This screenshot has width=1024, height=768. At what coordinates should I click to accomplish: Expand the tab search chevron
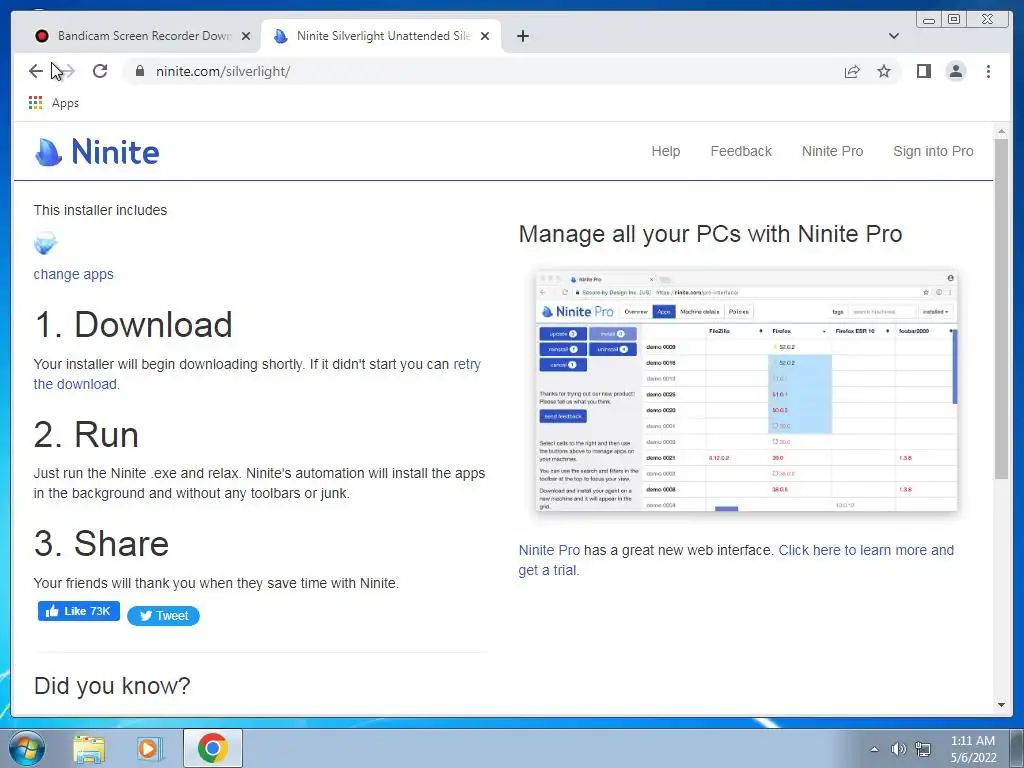[894, 36]
